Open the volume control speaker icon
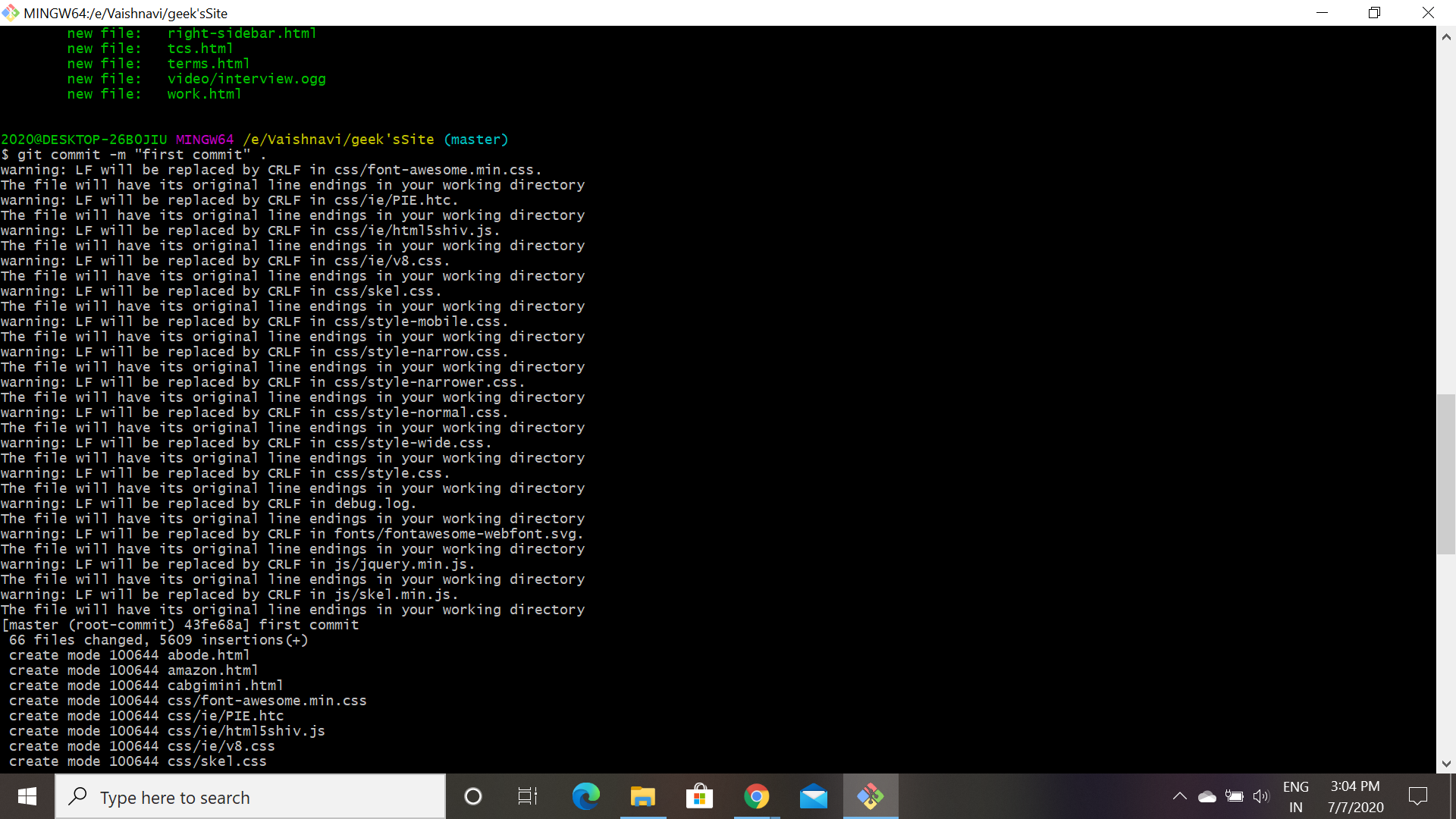 1260,796
